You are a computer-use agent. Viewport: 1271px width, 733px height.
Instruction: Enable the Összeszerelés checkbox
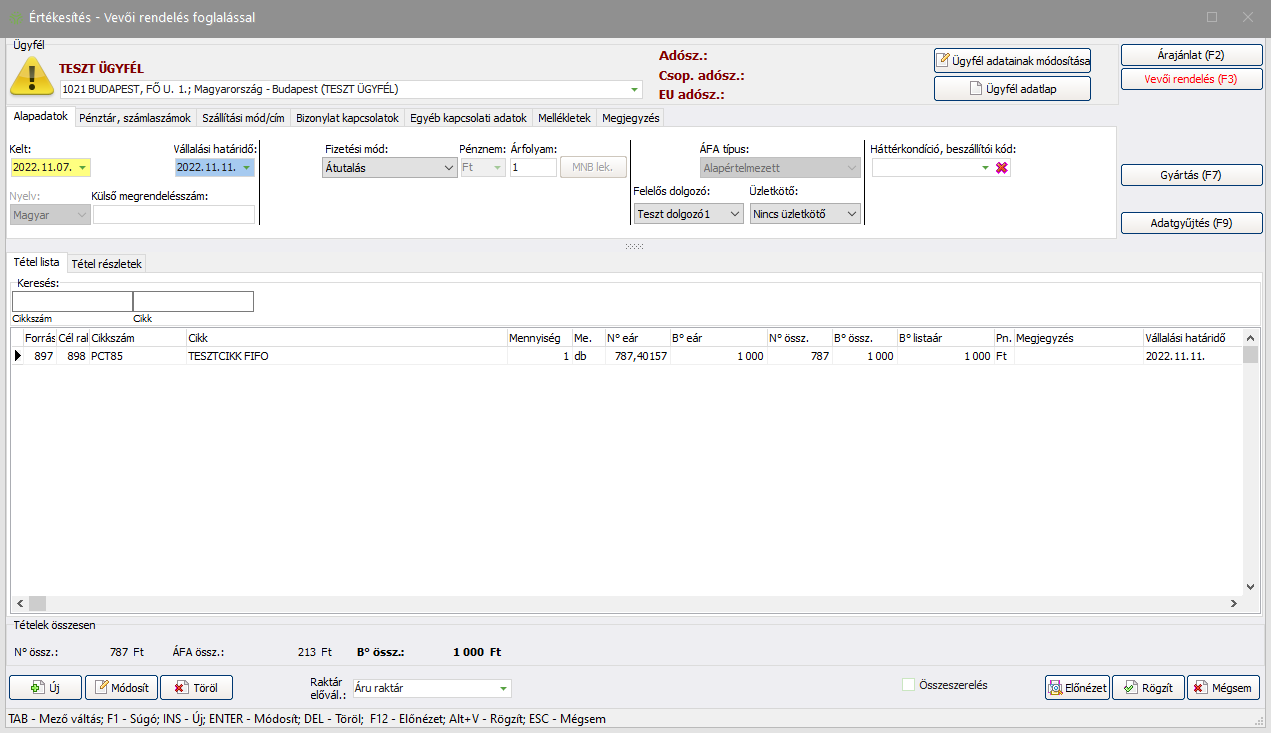click(908, 685)
